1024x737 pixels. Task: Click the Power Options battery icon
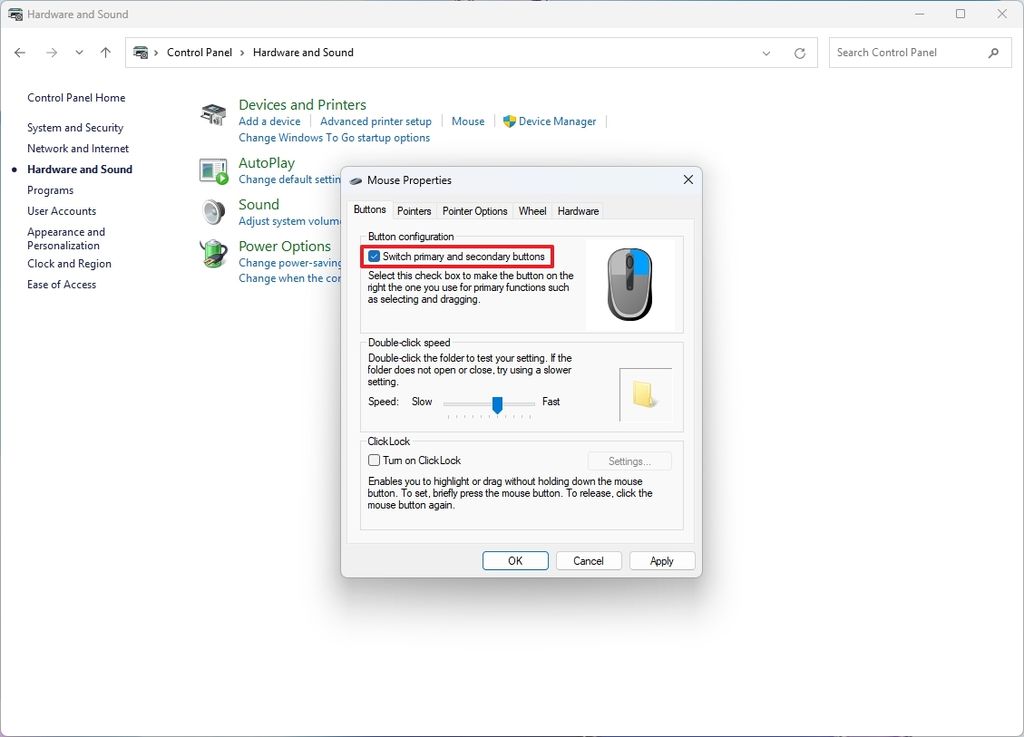point(212,253)
